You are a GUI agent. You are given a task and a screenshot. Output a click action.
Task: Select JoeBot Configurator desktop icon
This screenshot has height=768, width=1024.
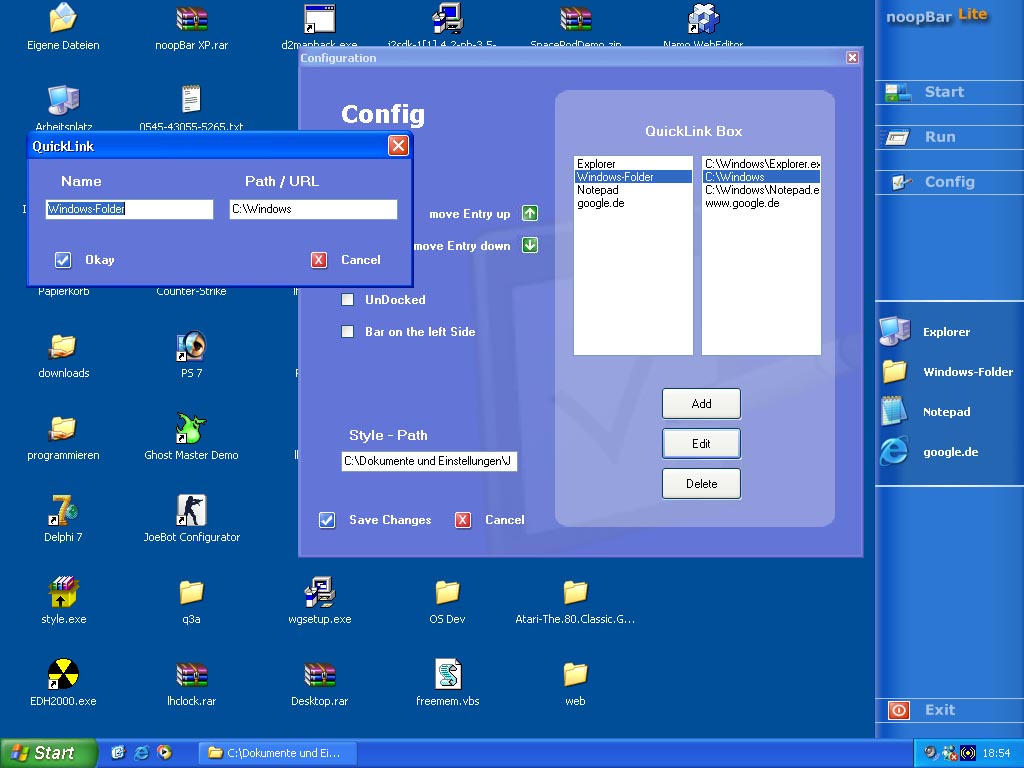pyautogui.click(x=191, y=520)
